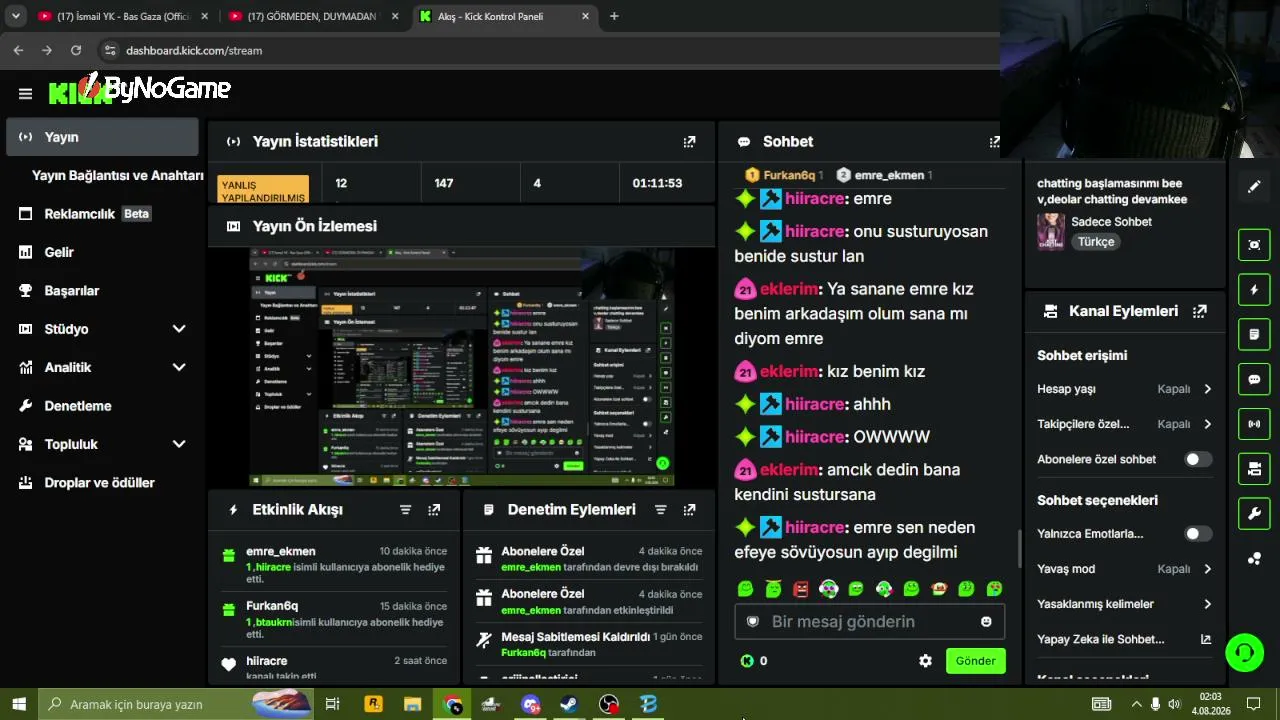Click the stream preview thumbnail
Screen dimensions: 1280x720
(462, 367)
